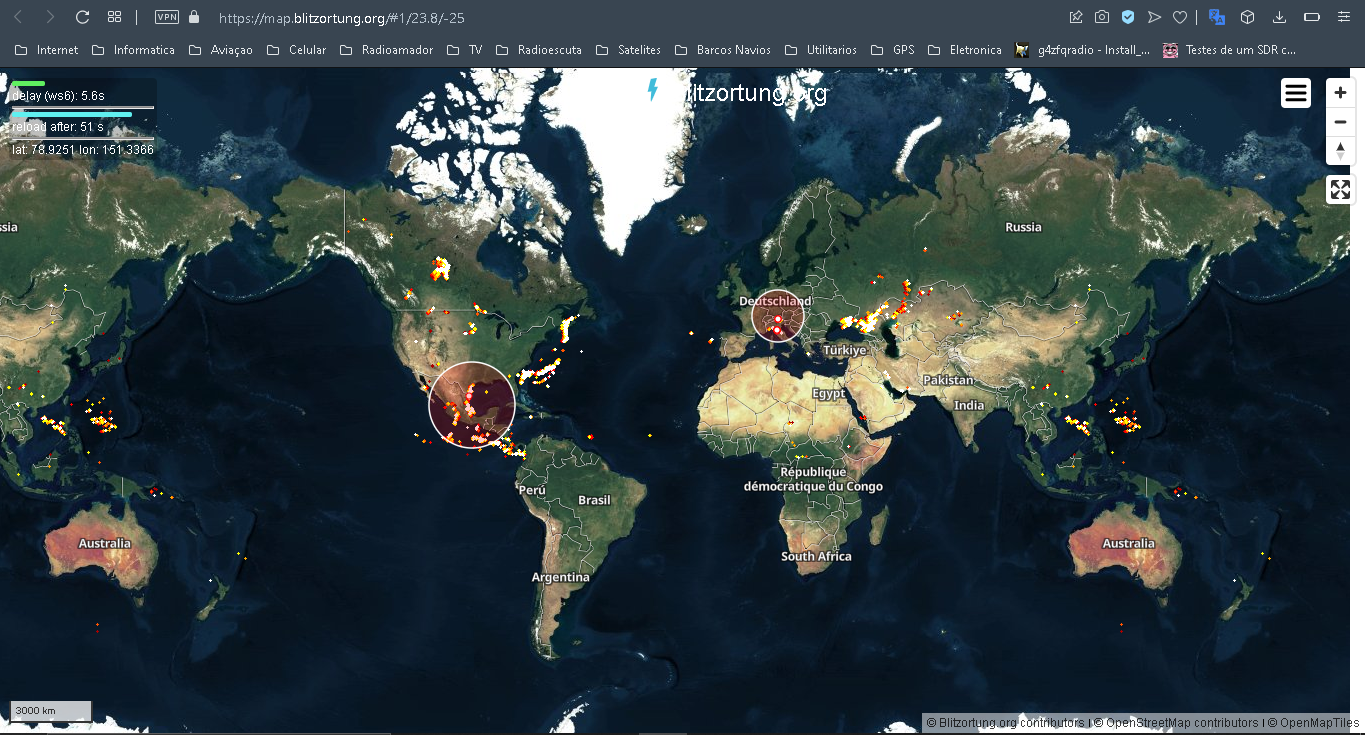Click the OpenMapTiles attribution link
Image resolution: width=1365 pixels, height=735 pixels.
click(x=1320, y=723)
